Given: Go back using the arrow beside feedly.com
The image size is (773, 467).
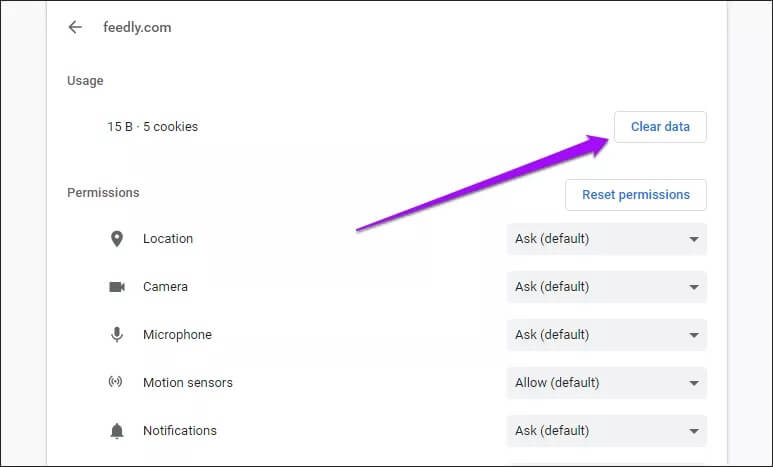Looking at the screenshot, I should (x=75, y=27).
